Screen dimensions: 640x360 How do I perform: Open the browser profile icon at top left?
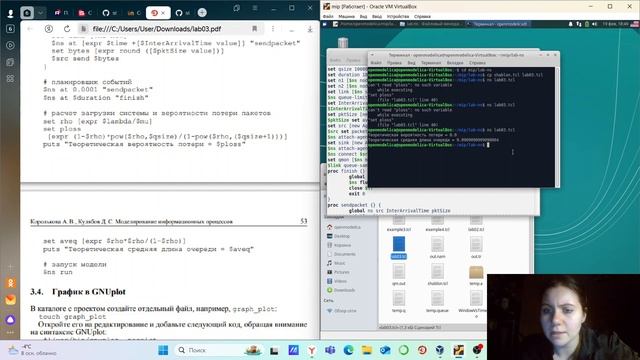[x=11, y=13]
